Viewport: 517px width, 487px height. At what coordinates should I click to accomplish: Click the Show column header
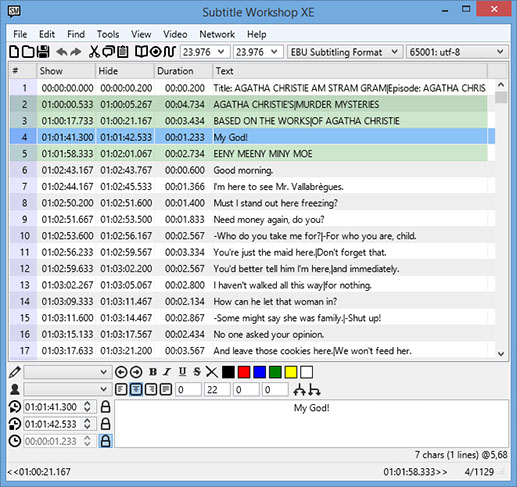pos(66,71)
